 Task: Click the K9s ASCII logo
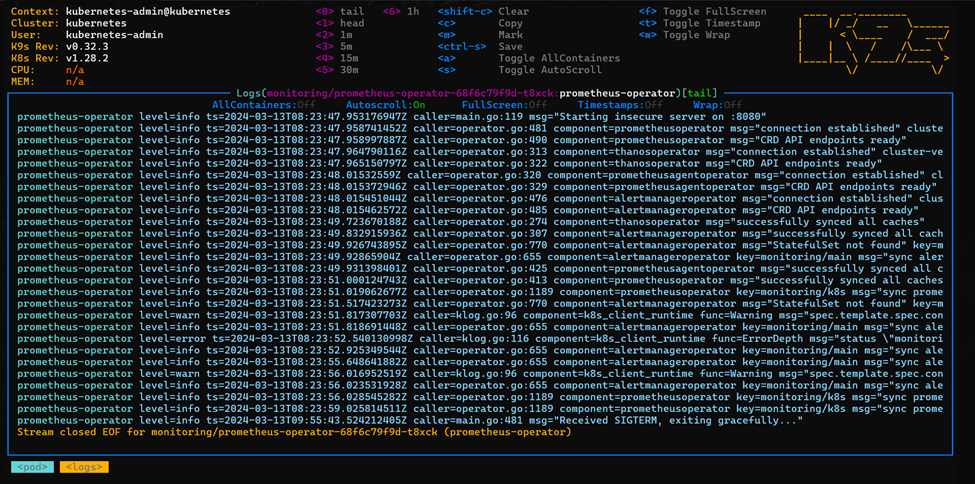coord(874,42)
